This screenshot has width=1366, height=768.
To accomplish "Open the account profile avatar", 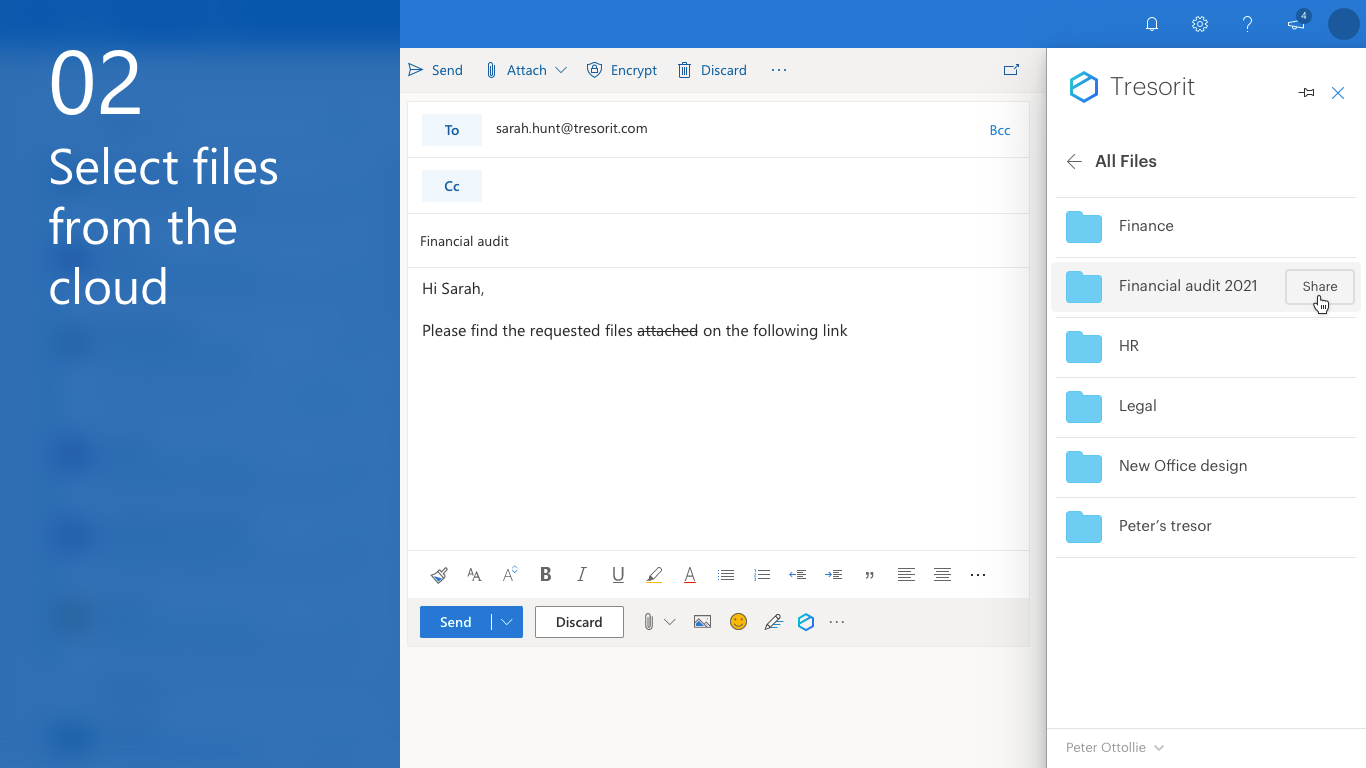I will pos(1343,24).
